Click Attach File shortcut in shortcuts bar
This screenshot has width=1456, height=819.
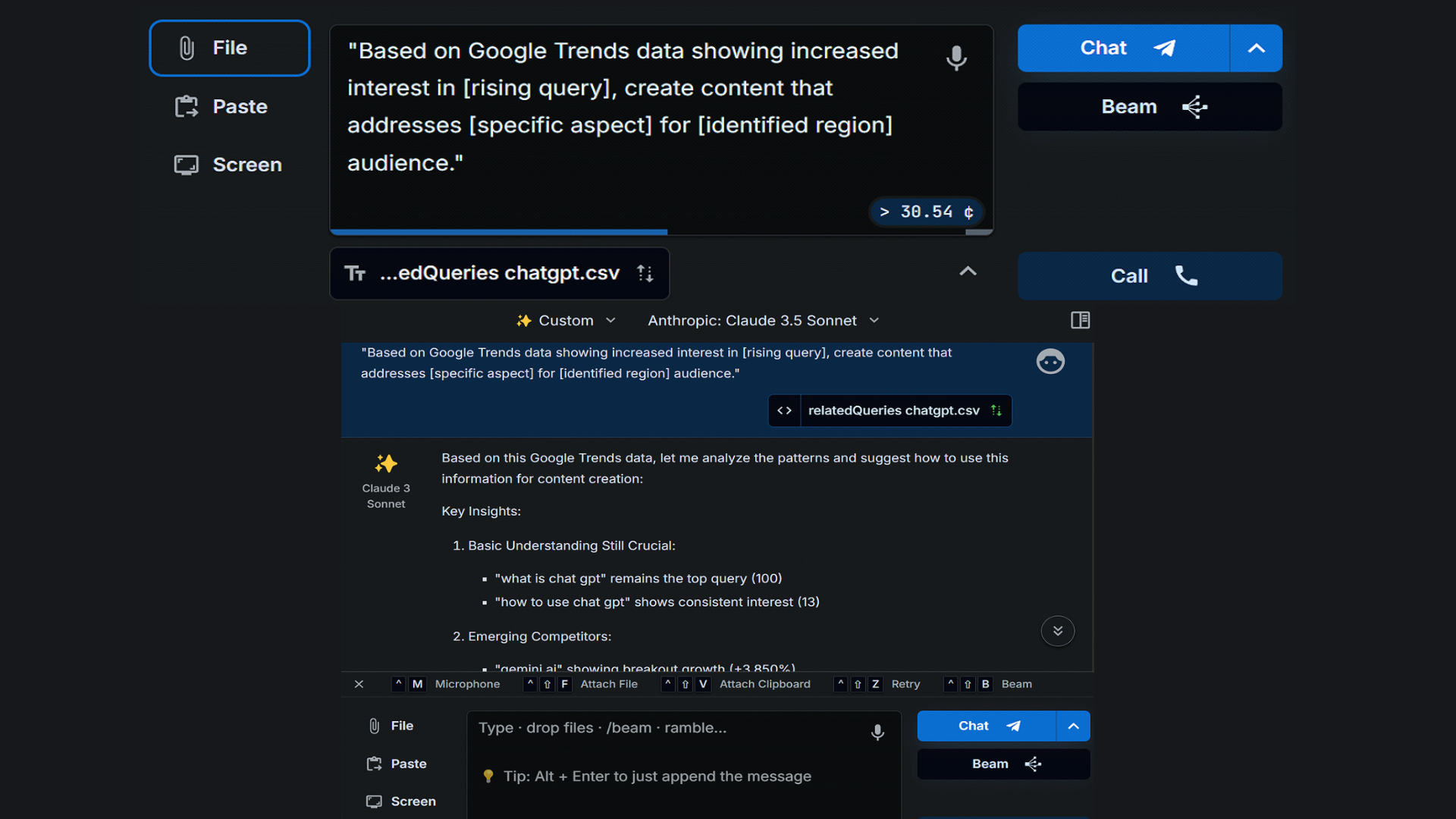point(581,684)
